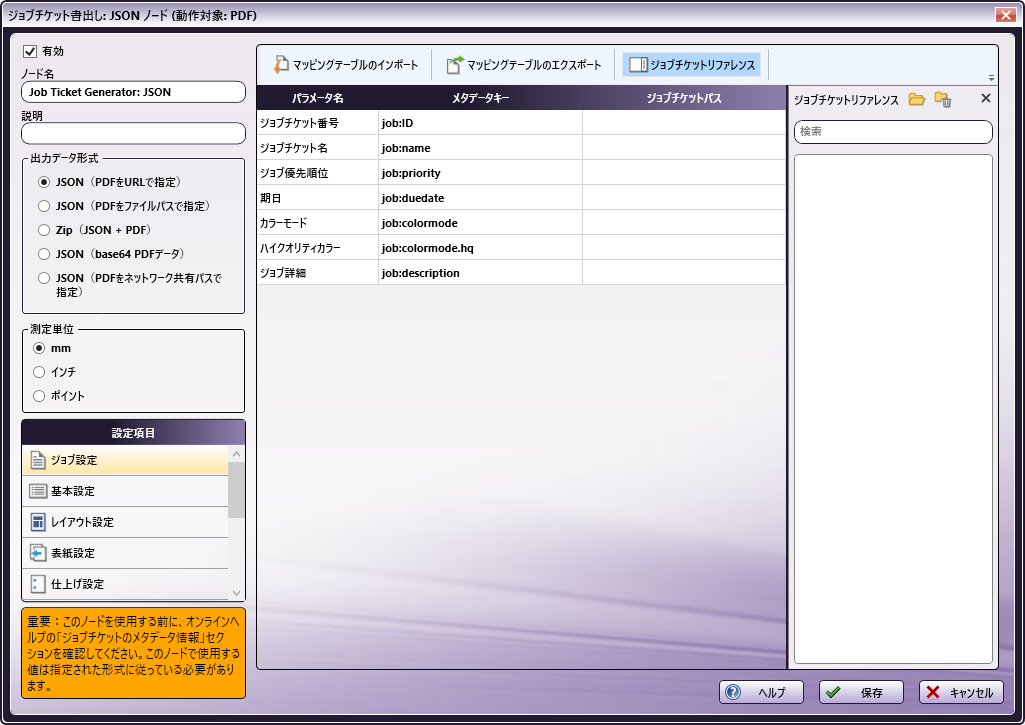Click settings list scroll down arrow
Screen dimensions: 1025x725
[x=237, y=592]
